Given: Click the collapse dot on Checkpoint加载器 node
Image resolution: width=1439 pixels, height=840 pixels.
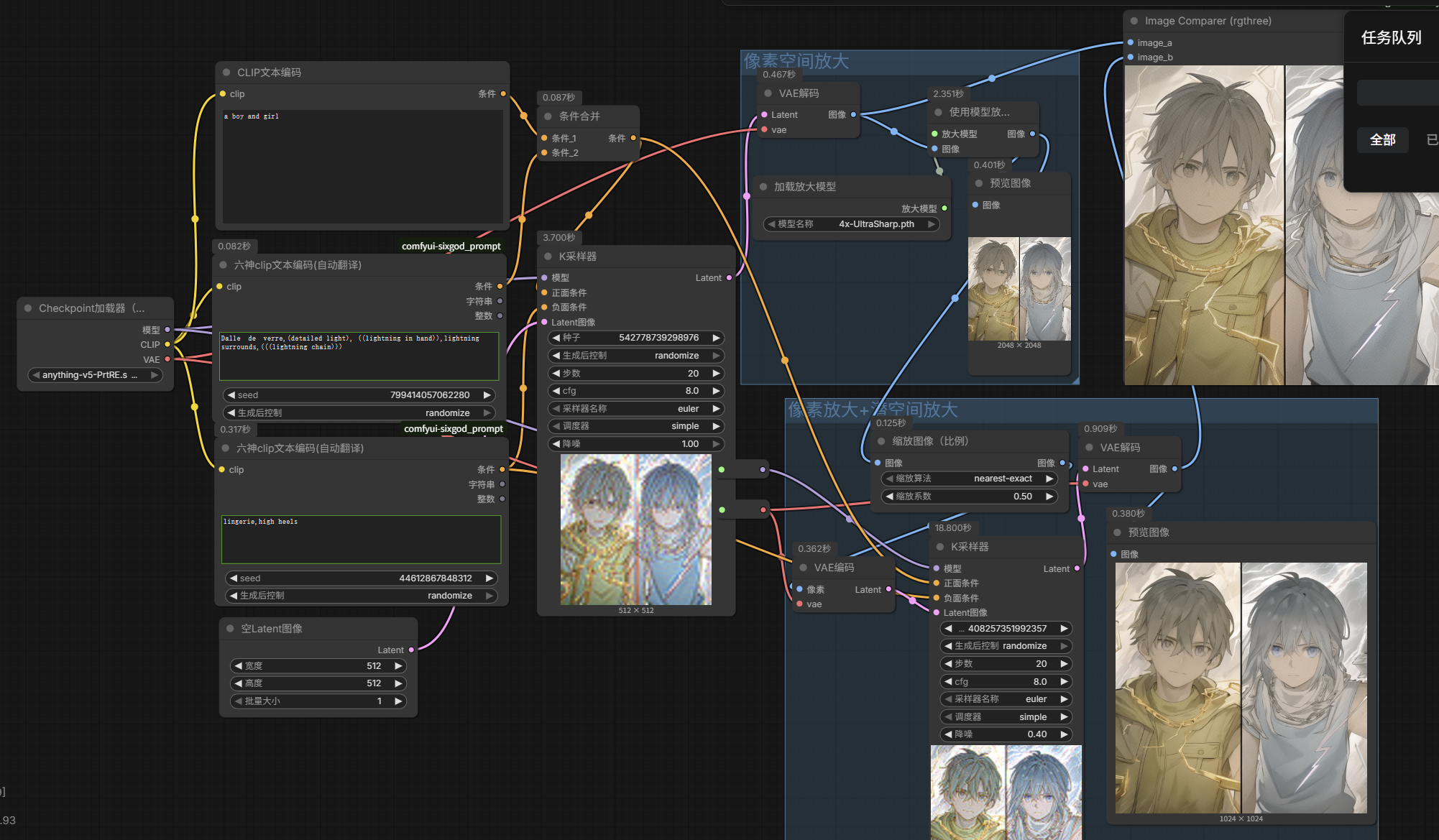Looking at the screenshot, I should 28,308.
